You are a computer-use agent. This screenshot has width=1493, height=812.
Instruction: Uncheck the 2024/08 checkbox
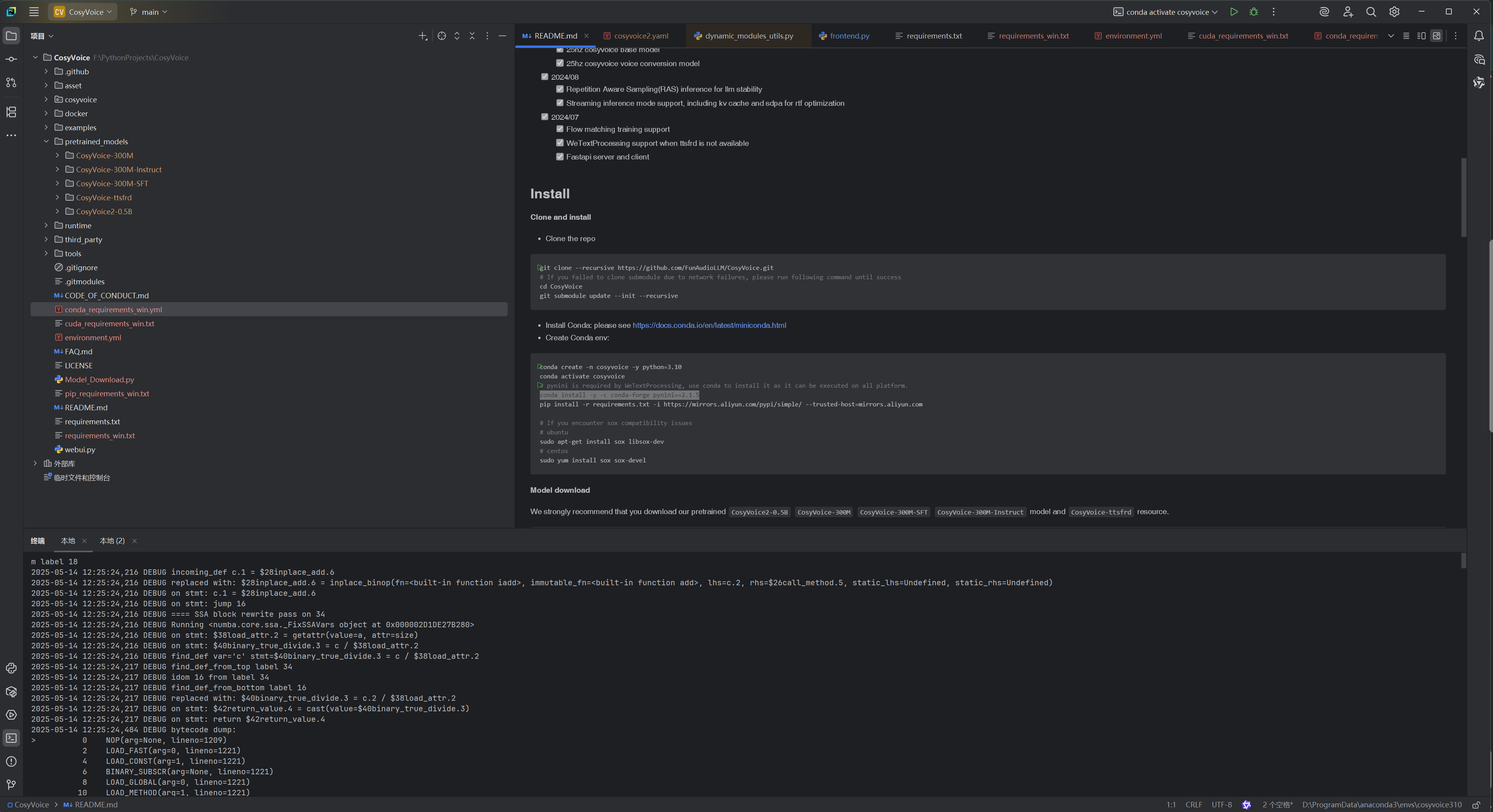[544, 77]
